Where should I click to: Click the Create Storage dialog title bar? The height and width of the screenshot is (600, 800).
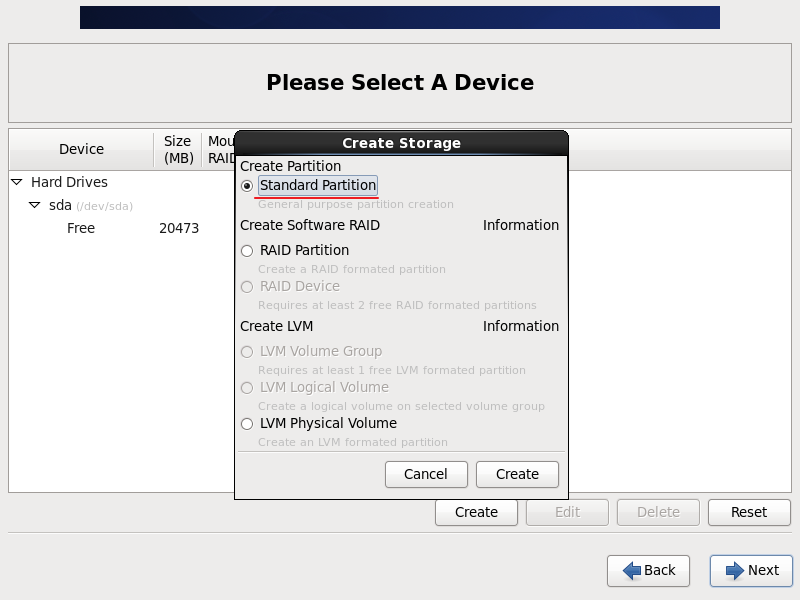401,143
